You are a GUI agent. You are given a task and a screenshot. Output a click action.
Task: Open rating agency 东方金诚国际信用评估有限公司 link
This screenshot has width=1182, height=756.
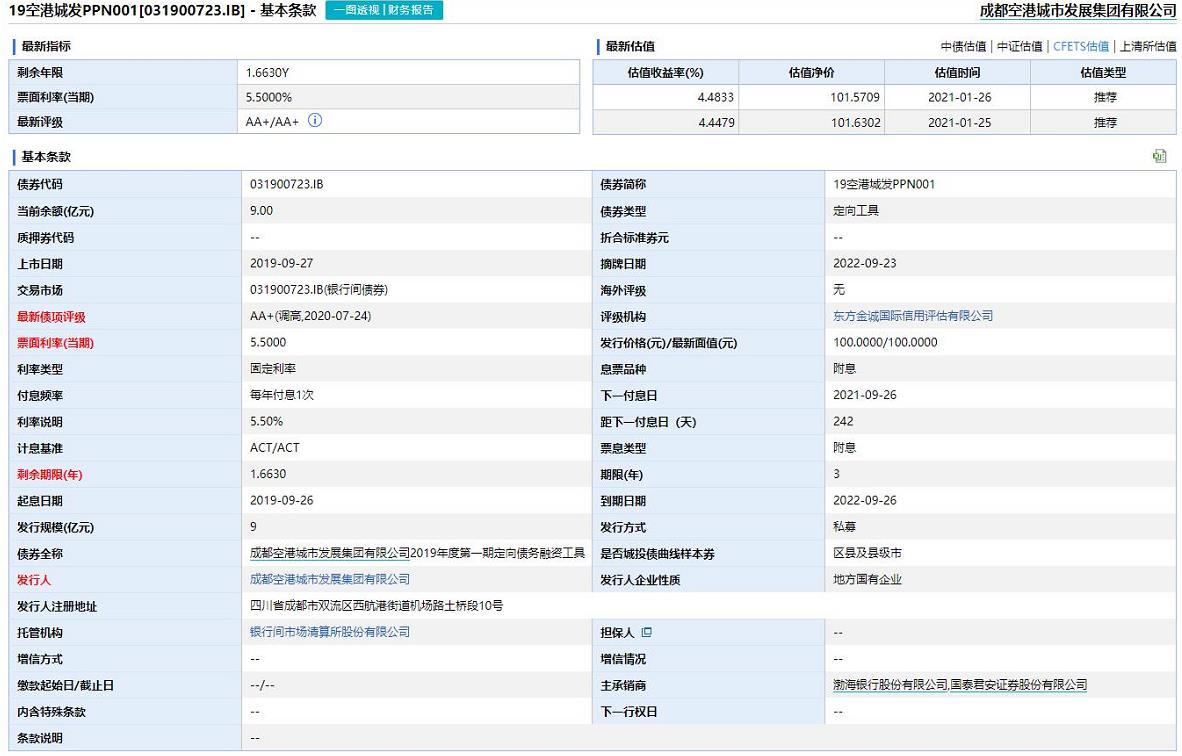tap(913, 316)
